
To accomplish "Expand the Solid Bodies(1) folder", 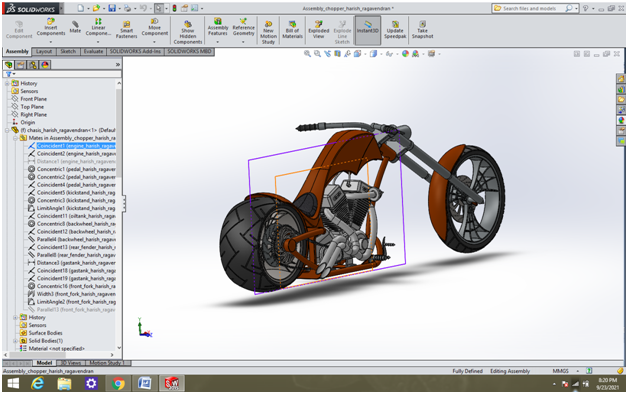I will point(15,341).
